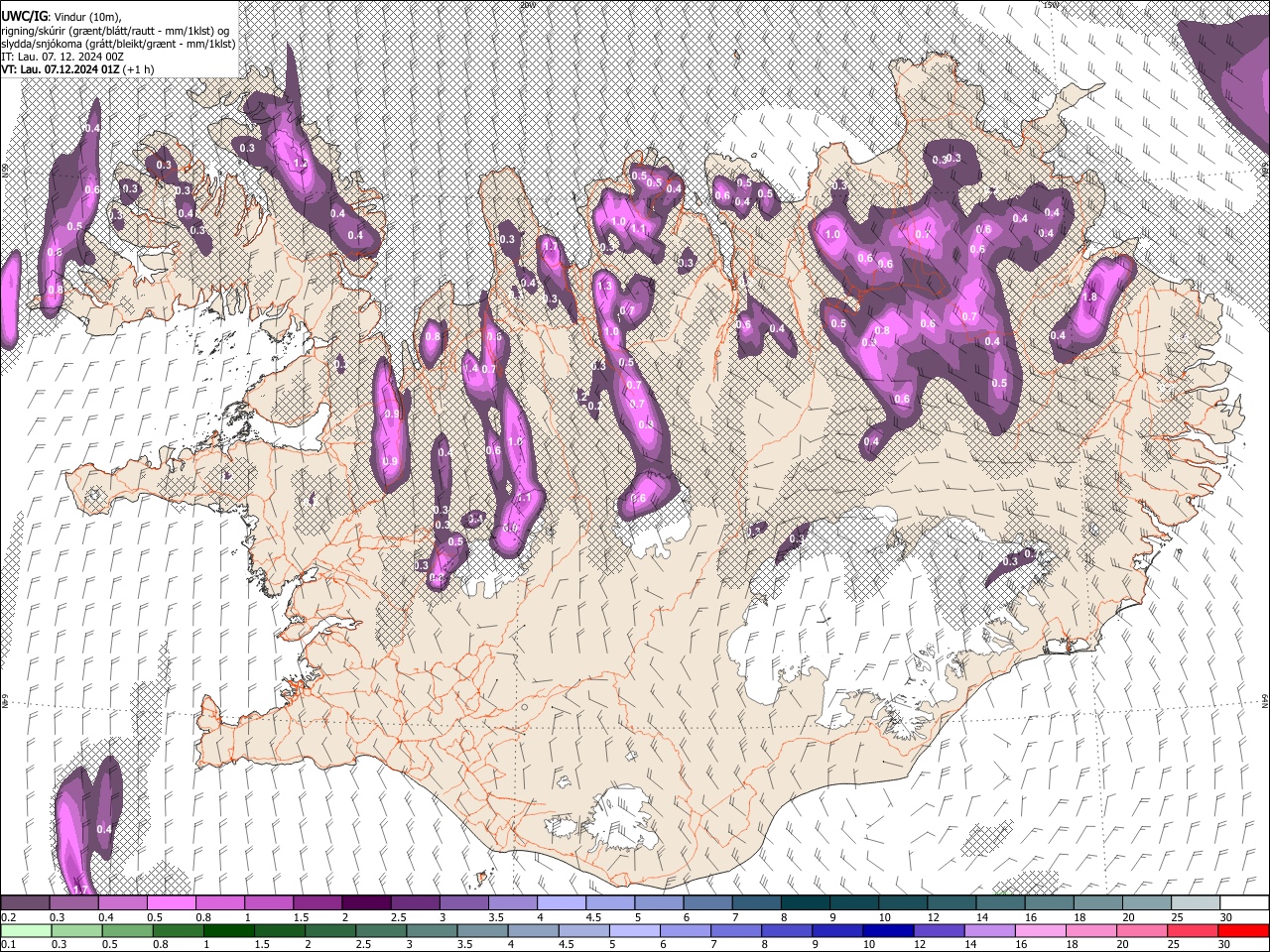
Task: Pick the upper legend swatch between 0.2 and 0.3
Action: [26, 903]
